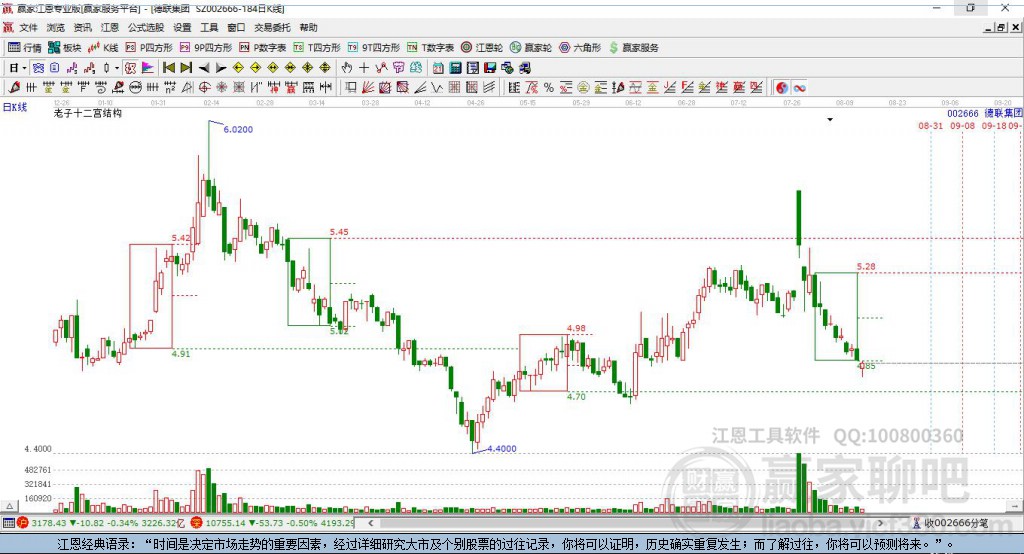This screenshot has height=554, width=1024.
Task: Click stock name 德联集团
Action: tap(1004, 114)
